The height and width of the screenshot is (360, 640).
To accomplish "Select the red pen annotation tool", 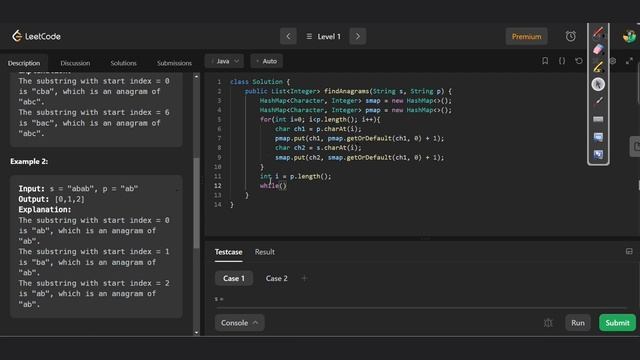I will click(598, 32).
